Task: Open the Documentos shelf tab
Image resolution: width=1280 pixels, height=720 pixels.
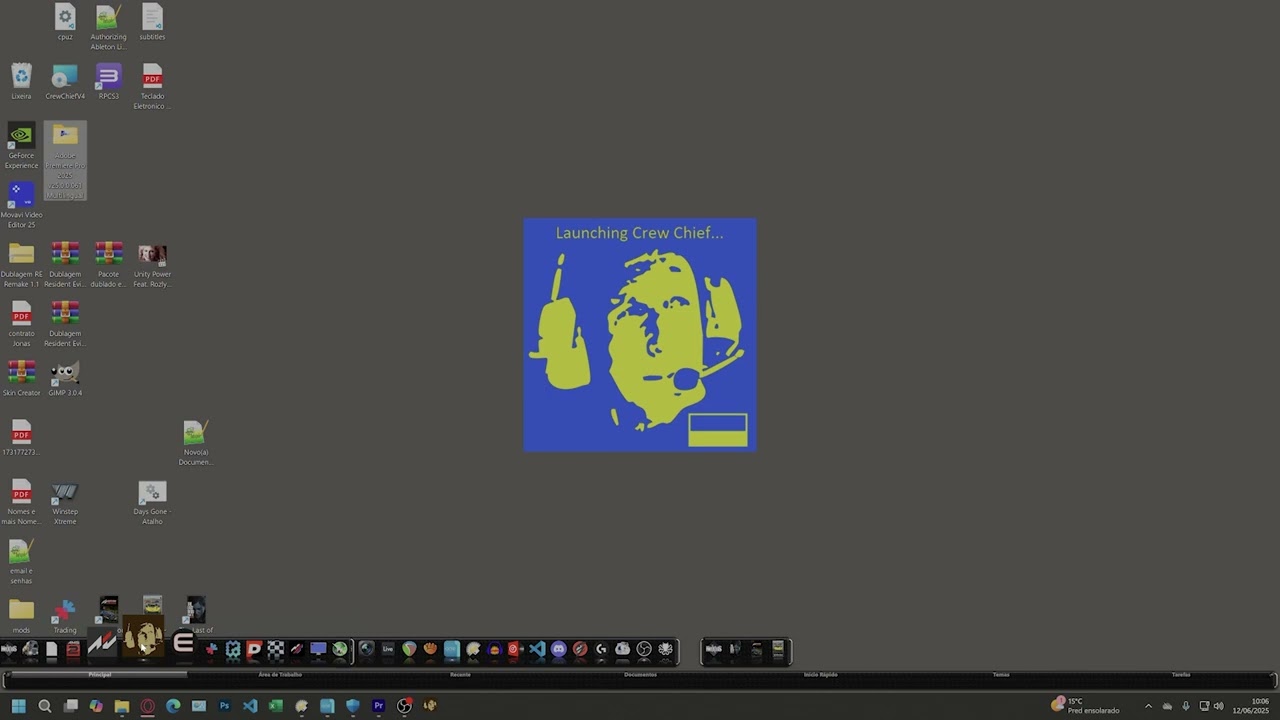Action: pos(640,675)
